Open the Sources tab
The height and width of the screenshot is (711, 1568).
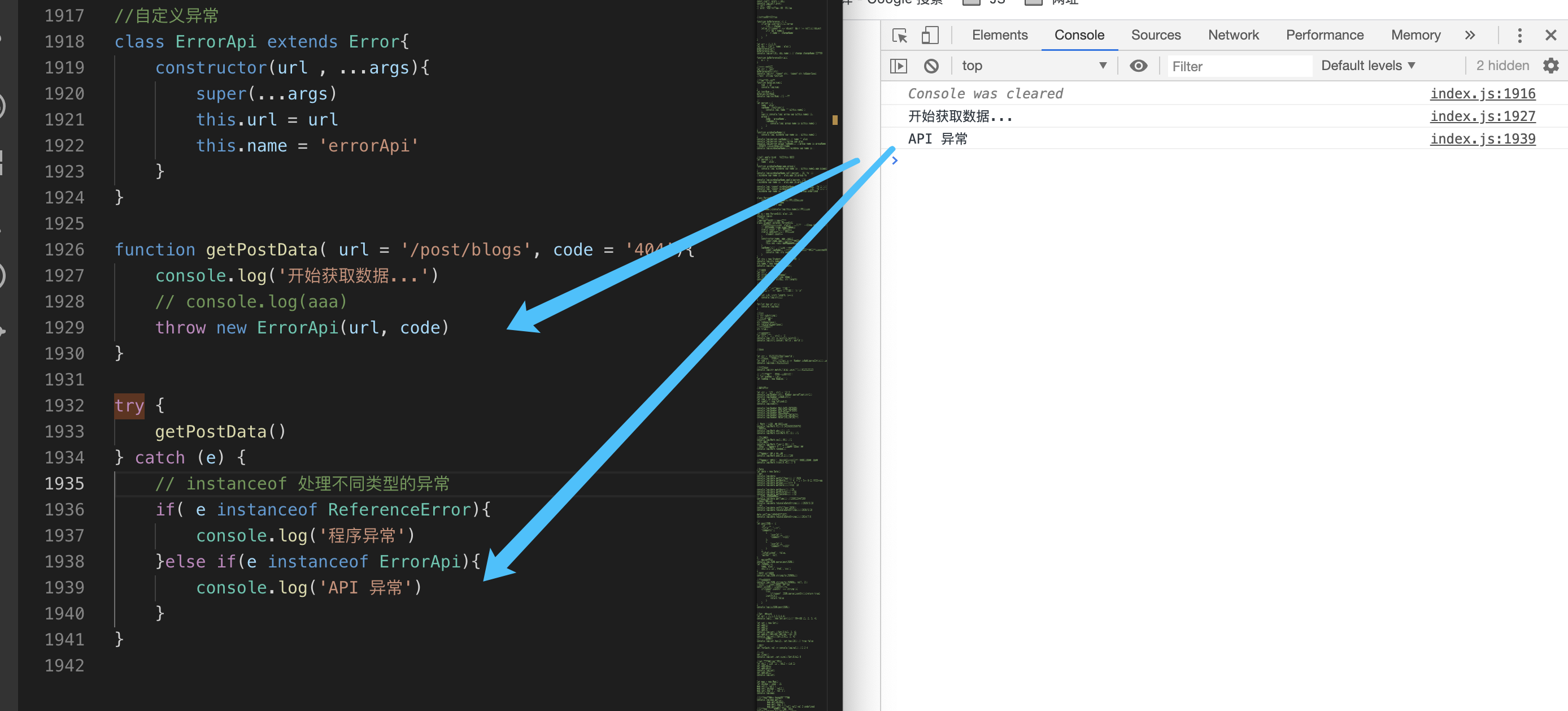(1155, 36)
